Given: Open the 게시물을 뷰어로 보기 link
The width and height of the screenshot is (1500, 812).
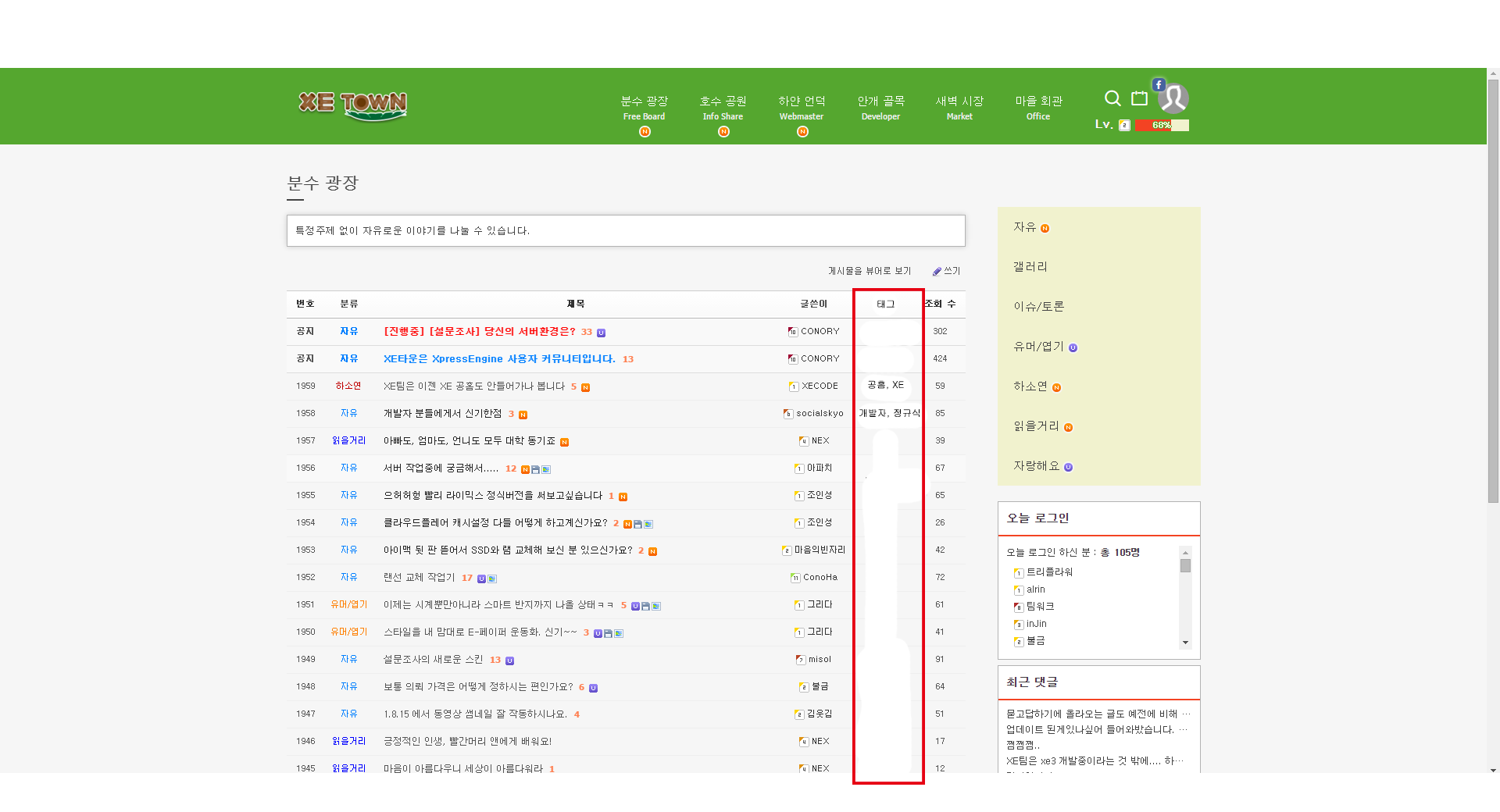Looking at the screenshot, I should pyautogui.click(x=870, y=271).
